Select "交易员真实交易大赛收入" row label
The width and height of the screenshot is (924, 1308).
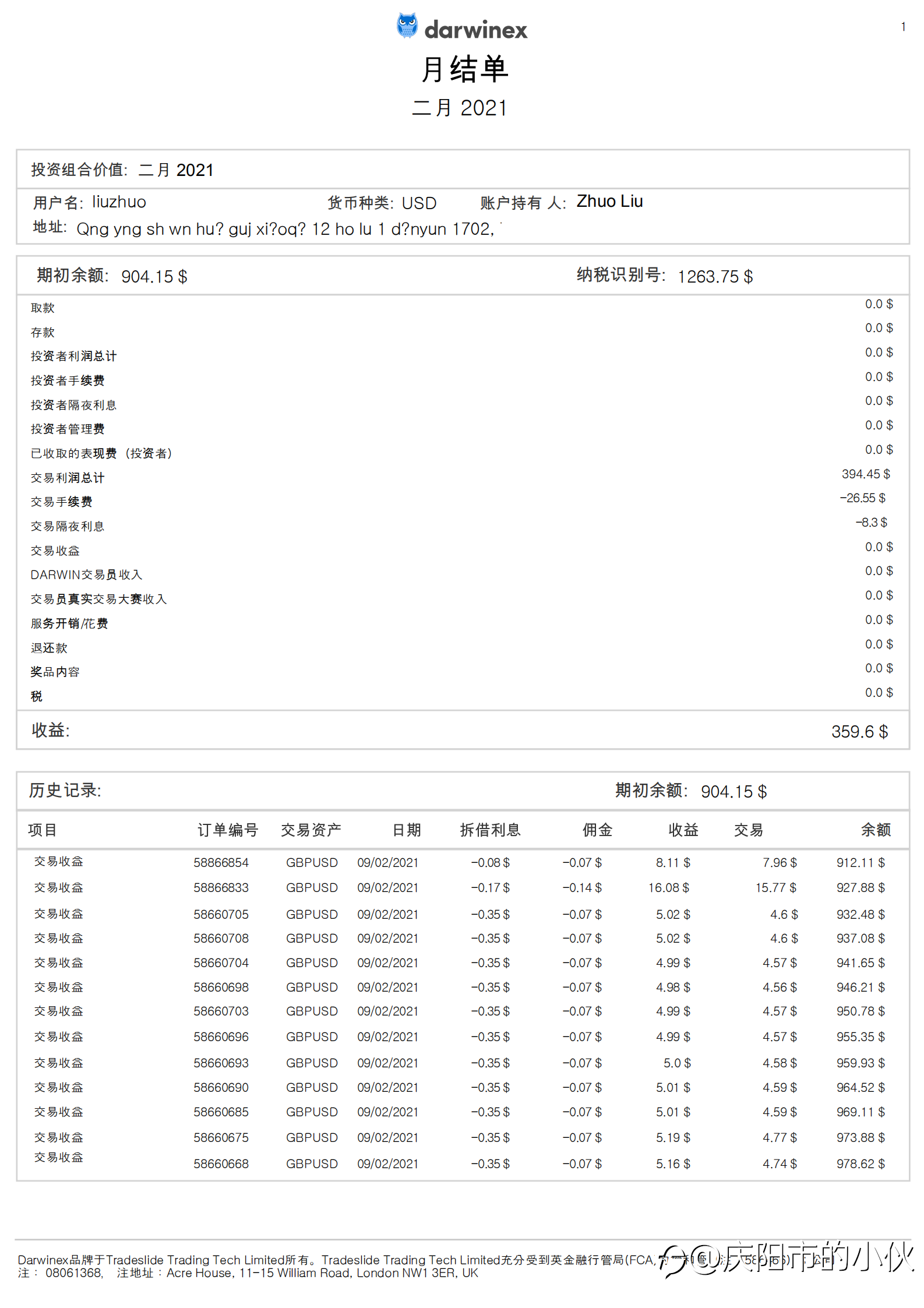tap(99, 599)
